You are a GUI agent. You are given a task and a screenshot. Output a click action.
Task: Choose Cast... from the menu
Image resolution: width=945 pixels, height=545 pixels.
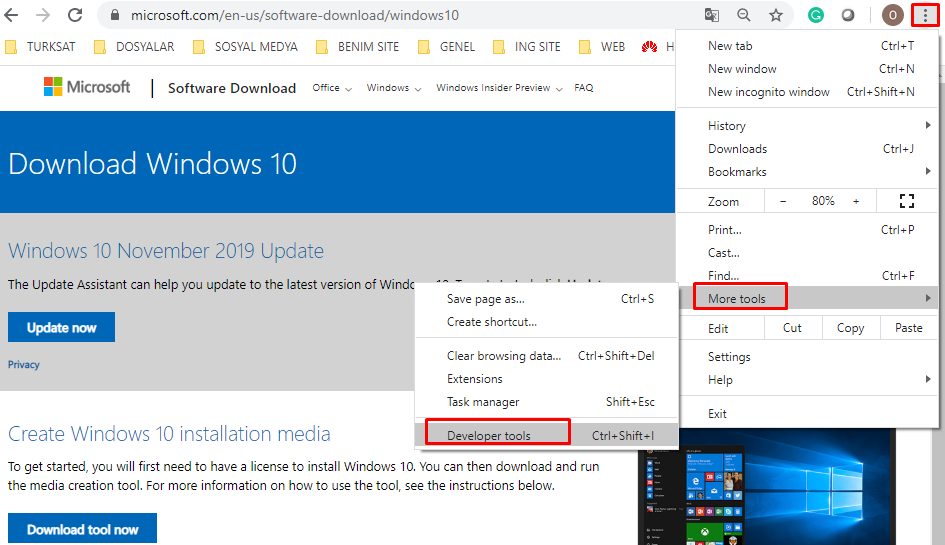point(808,253)
